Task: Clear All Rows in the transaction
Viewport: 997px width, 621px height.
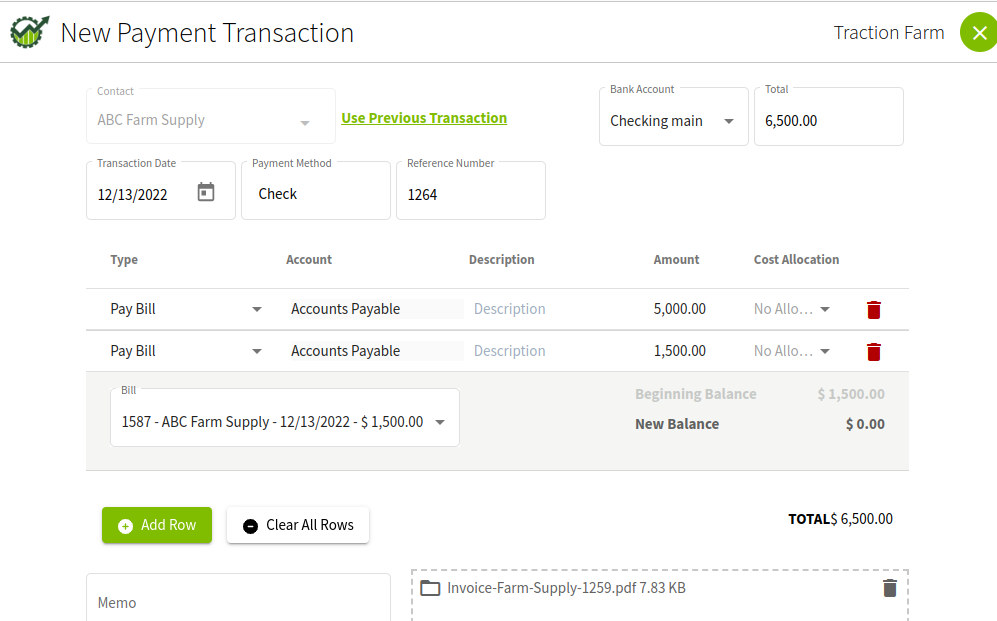Action: point(298,525)
